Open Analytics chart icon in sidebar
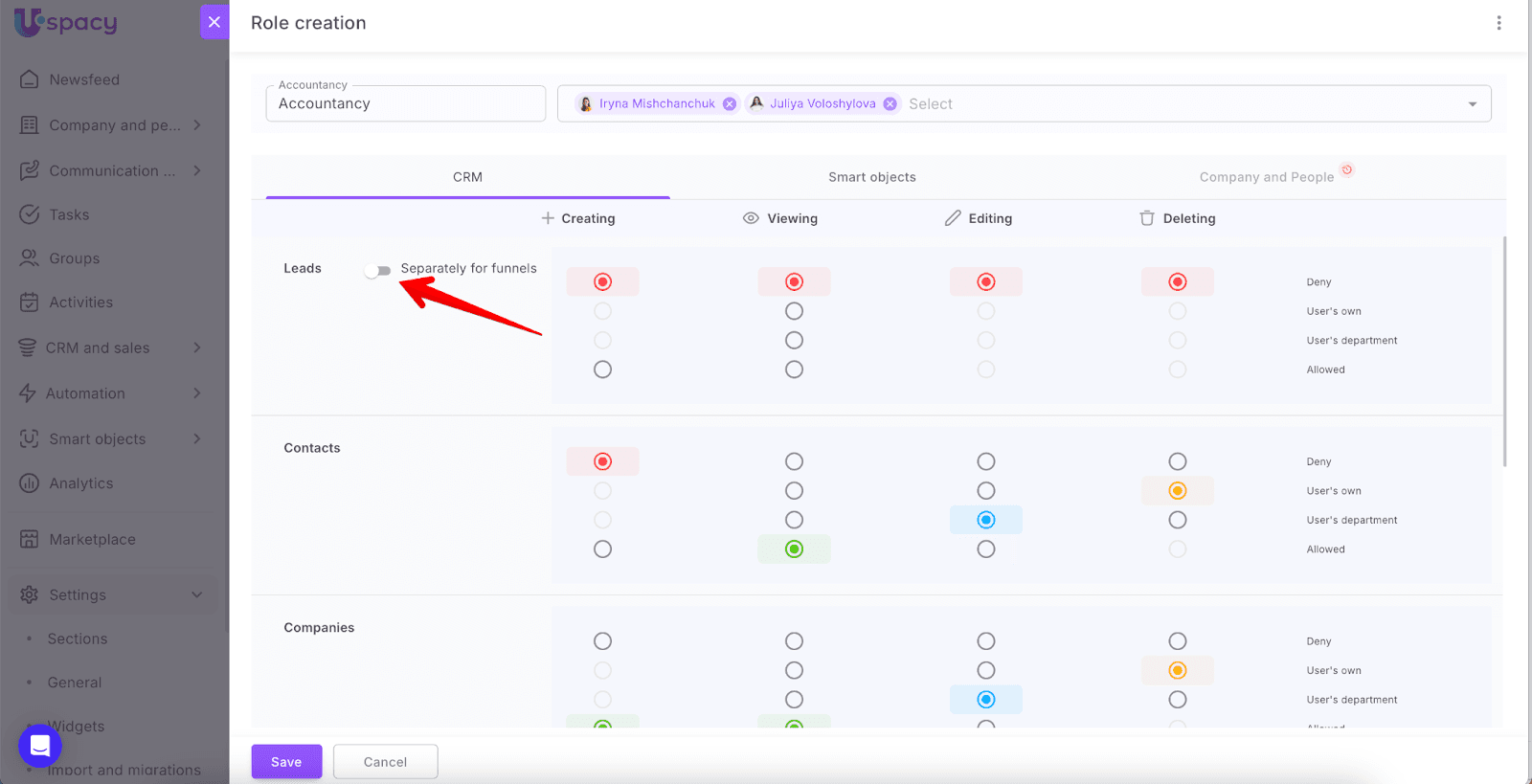This screenshot has width=1532, height=784. click(x=30, y=483)
